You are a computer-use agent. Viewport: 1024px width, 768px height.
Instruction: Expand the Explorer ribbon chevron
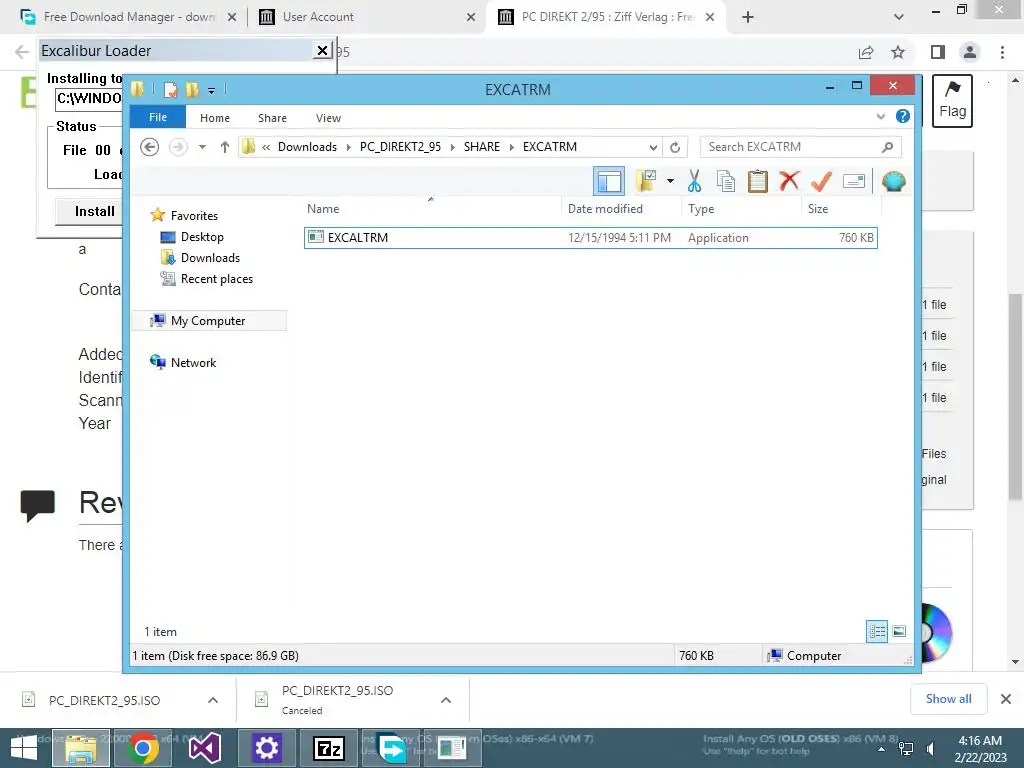(x=880, y=116)
